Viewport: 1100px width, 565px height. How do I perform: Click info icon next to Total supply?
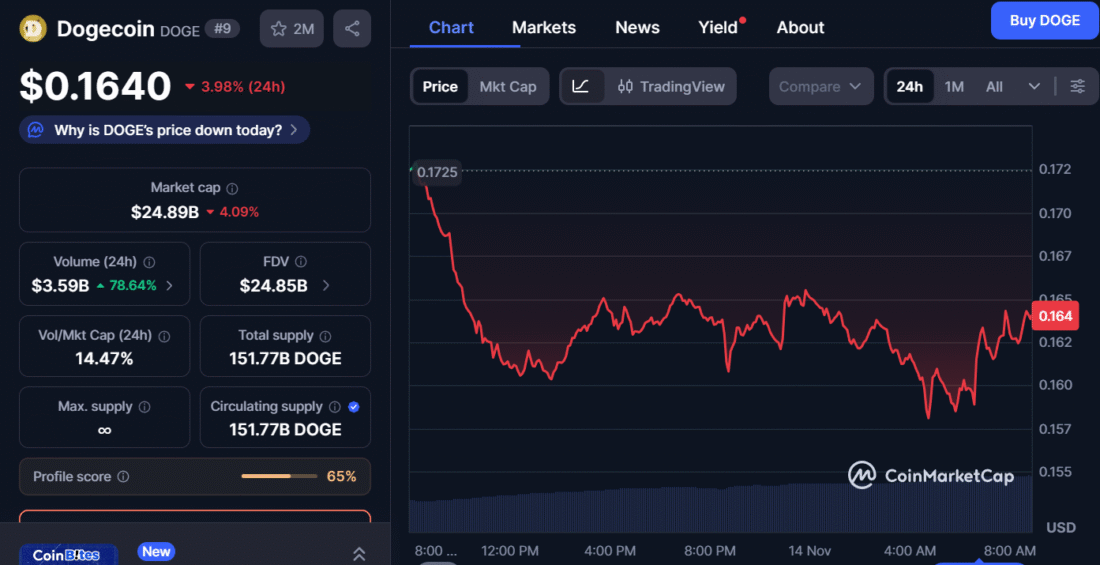(x=326, y=336)
